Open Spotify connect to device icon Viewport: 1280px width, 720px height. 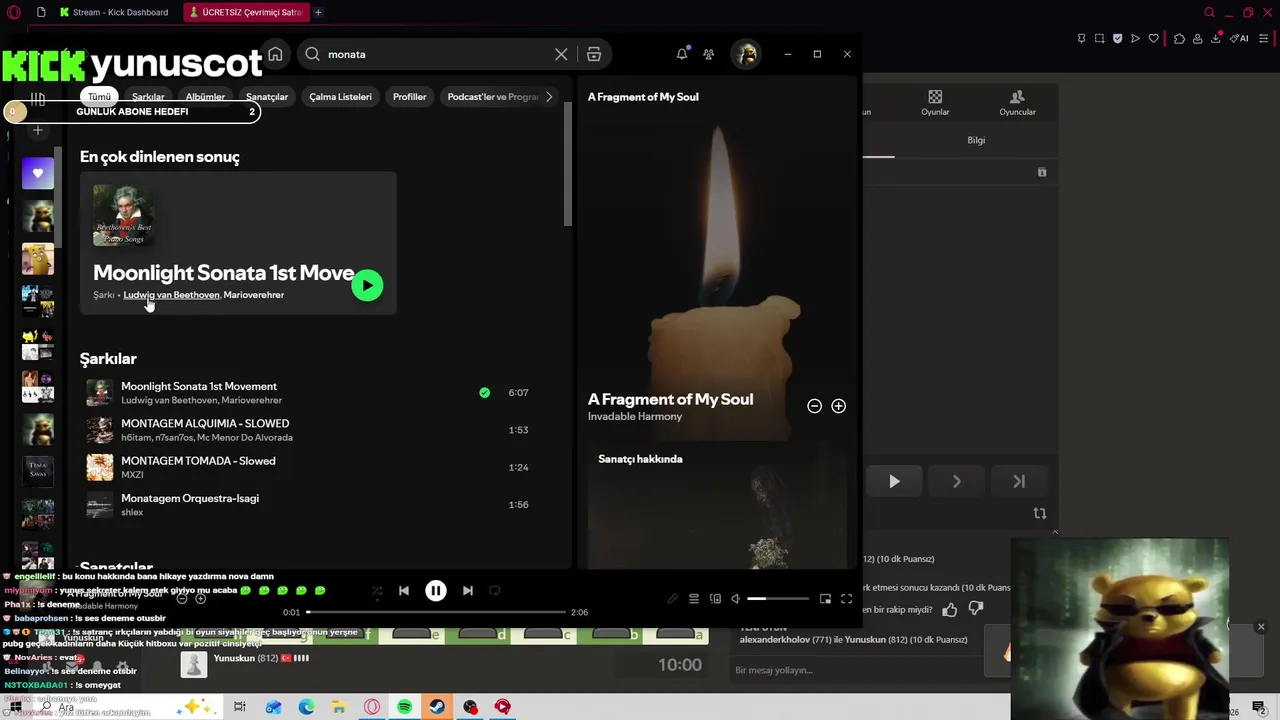[x=715, y=599]
